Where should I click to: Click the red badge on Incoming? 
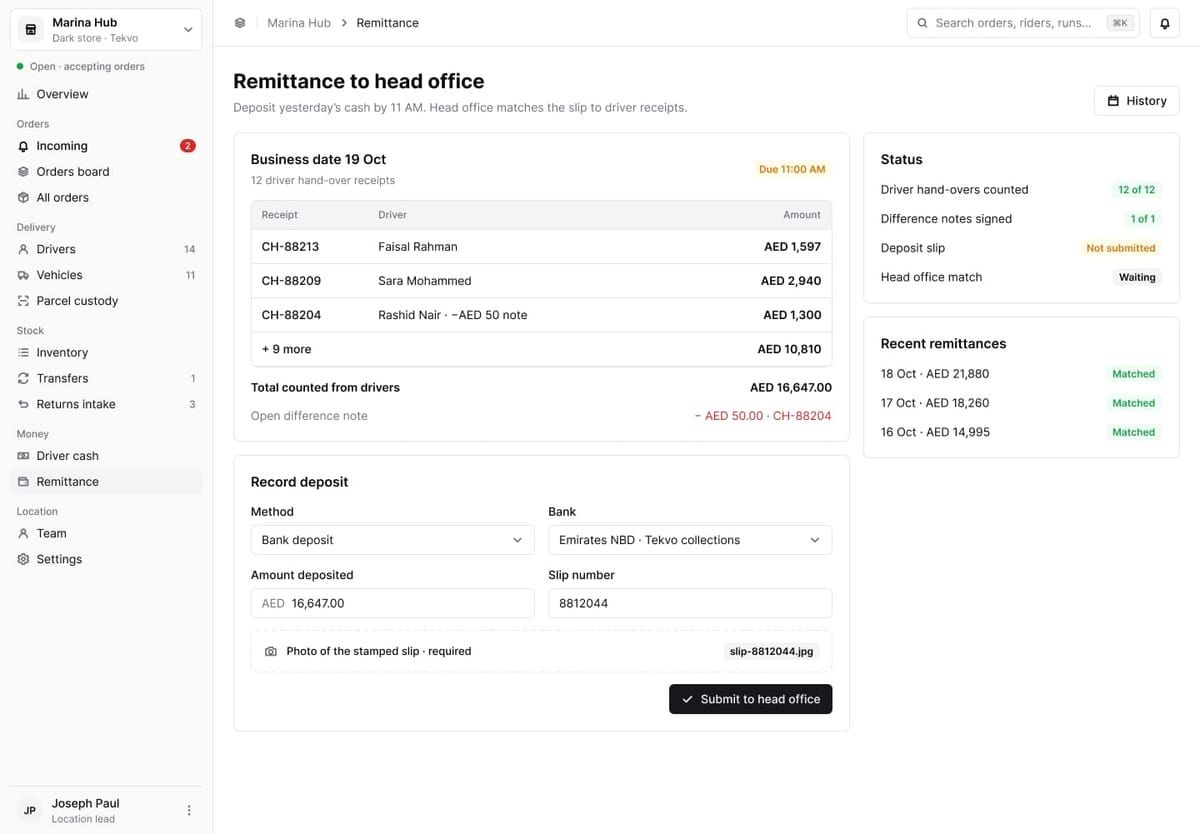(x=188, y=146)
